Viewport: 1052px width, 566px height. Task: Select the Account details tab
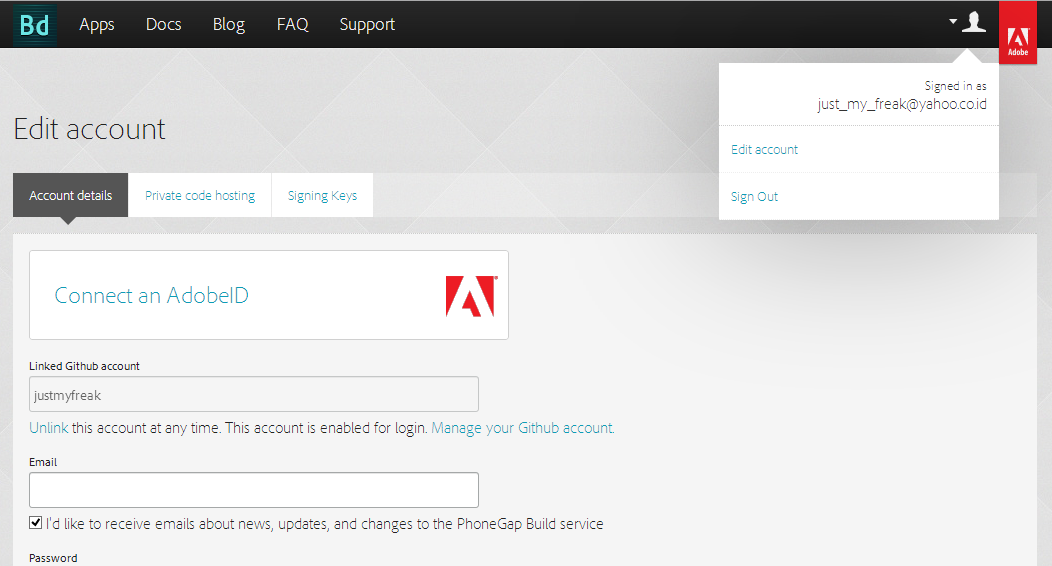point(71,195)
